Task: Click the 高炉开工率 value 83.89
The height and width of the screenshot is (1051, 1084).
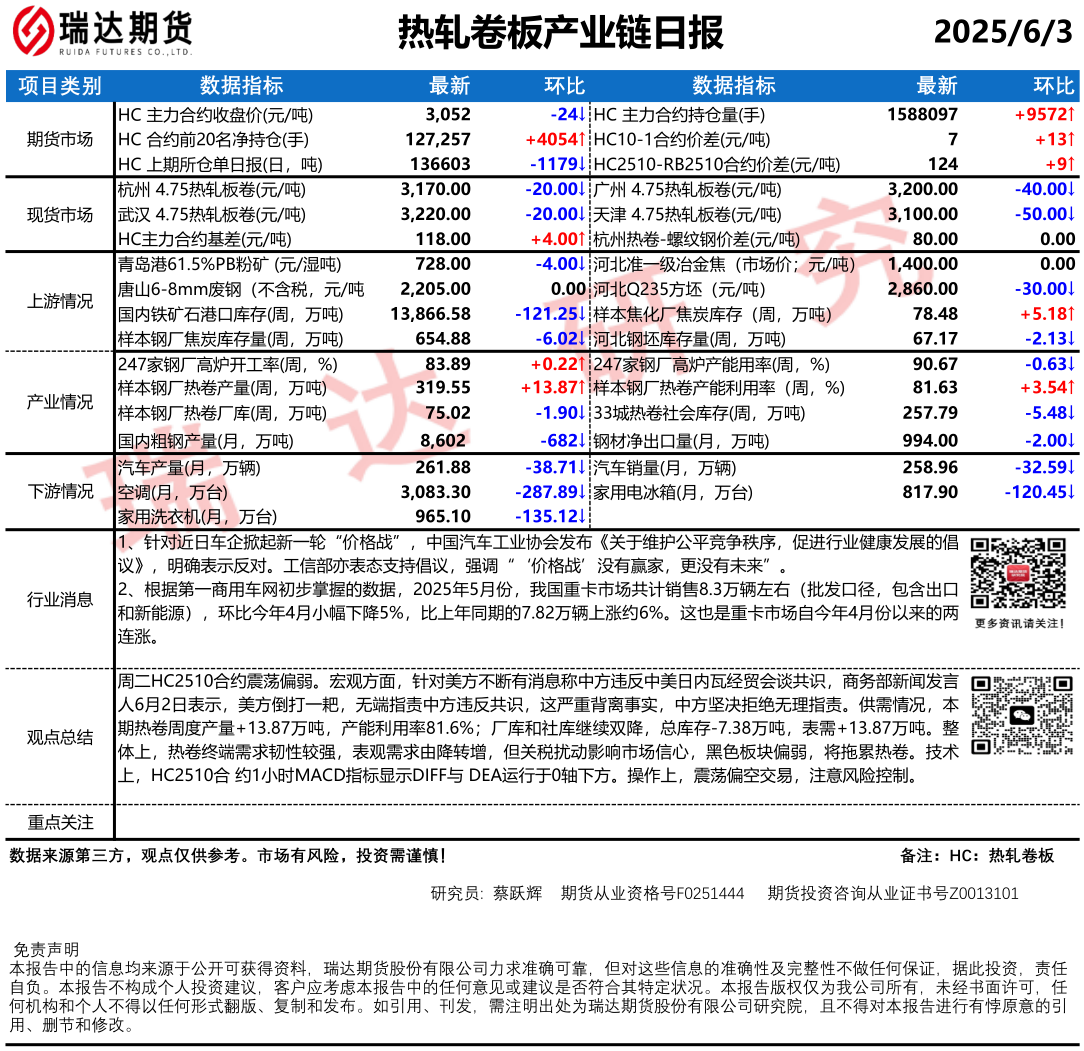Action: pos(448,364)
